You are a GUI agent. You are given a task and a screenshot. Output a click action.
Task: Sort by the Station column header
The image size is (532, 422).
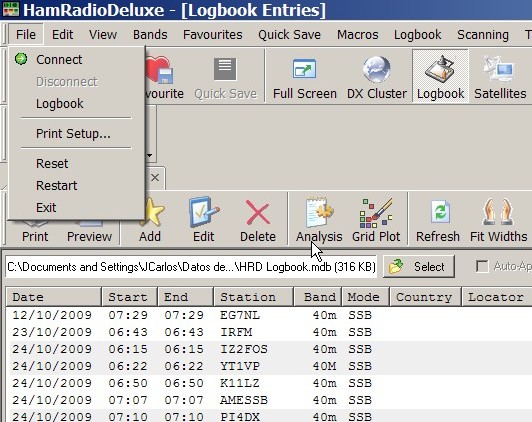(x=253, y=297)
